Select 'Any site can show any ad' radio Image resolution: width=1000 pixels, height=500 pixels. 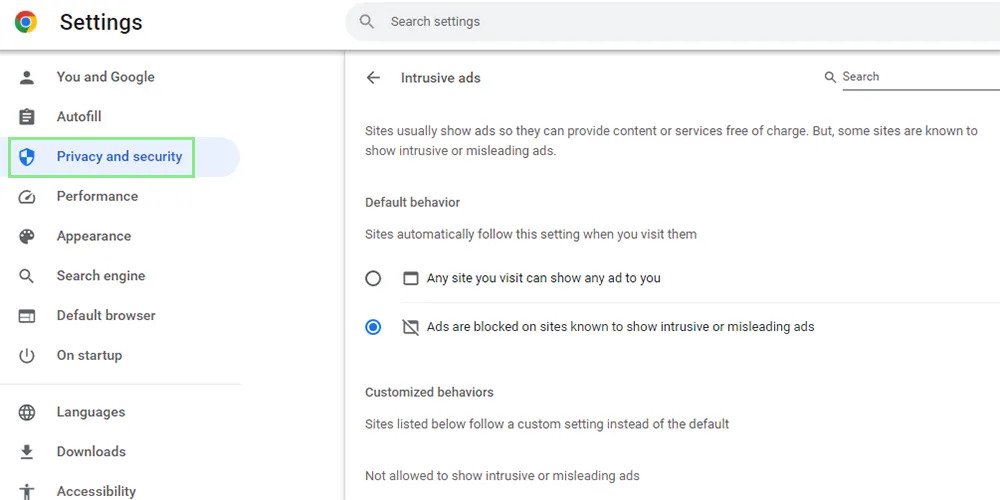373,279
